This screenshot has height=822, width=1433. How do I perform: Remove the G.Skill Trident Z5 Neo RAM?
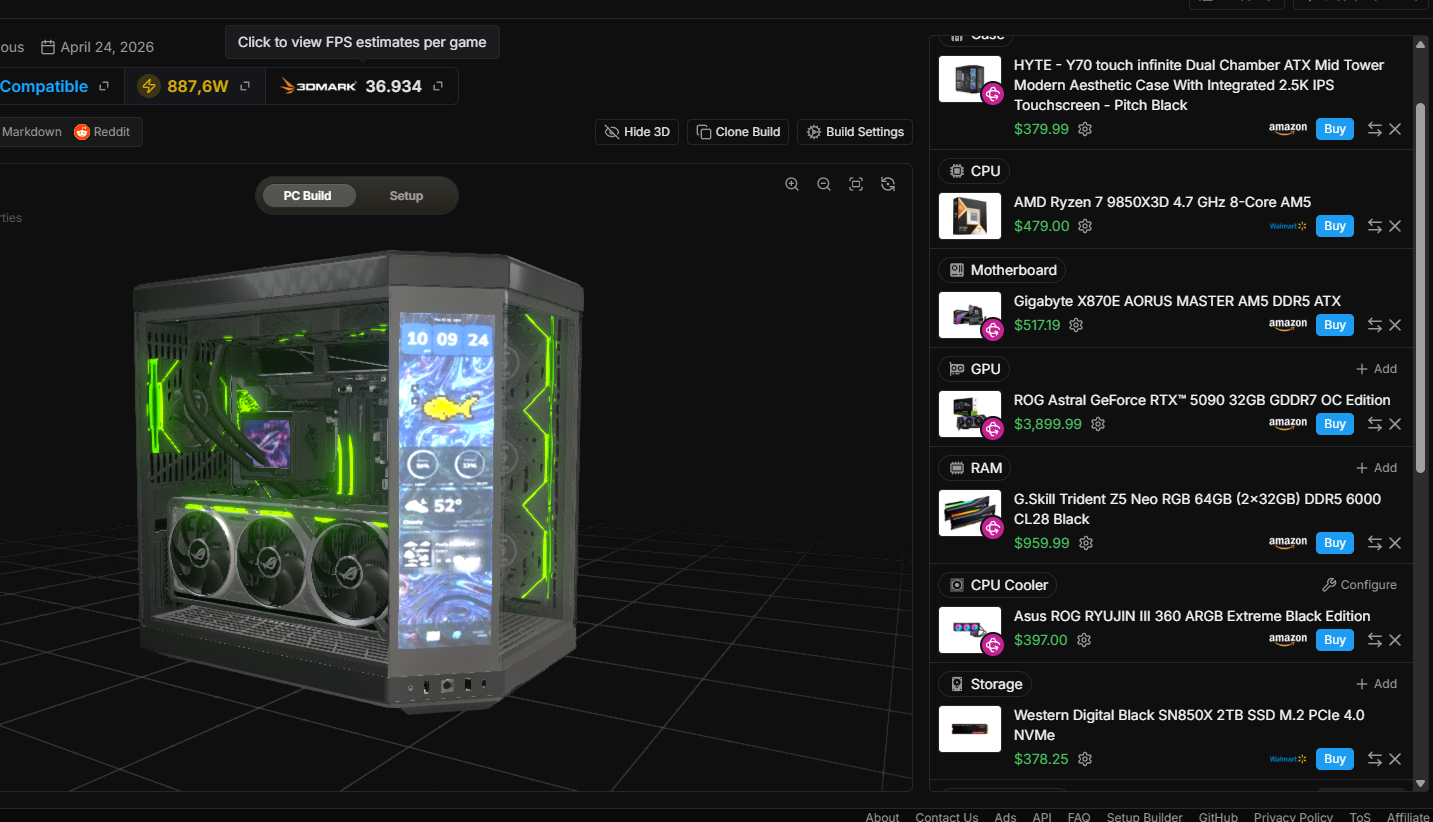(x=1395, y=543)
